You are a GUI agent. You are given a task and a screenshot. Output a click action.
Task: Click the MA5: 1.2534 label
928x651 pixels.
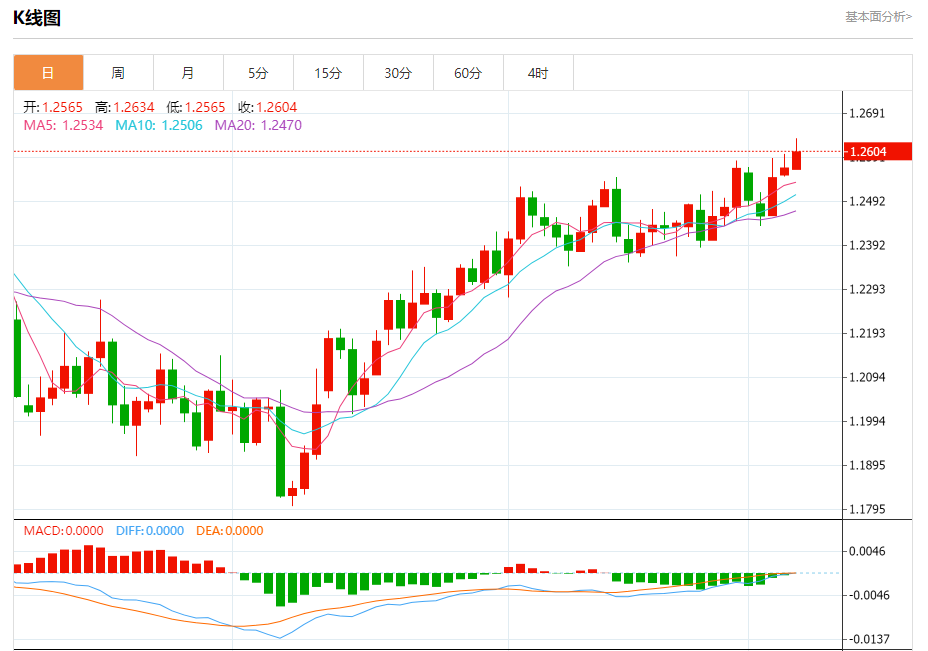[63, 125]
